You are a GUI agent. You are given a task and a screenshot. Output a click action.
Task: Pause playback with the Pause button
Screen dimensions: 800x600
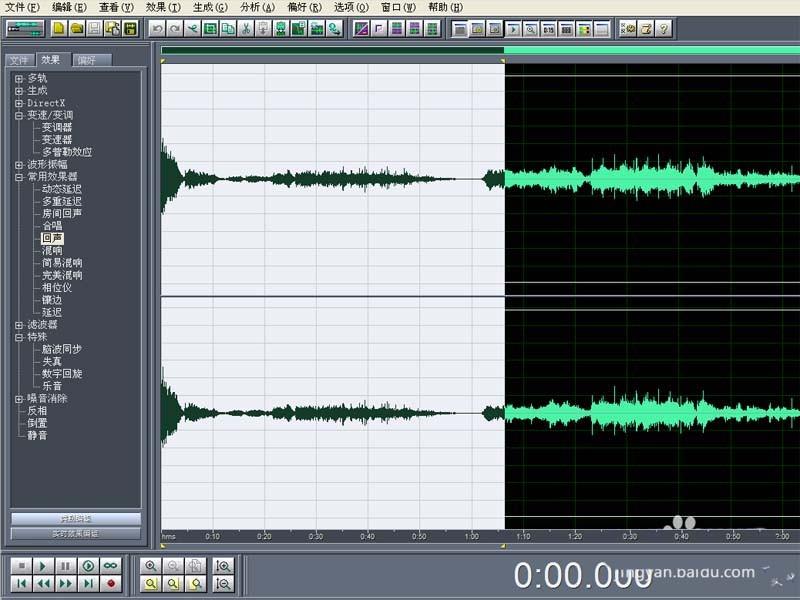point(67,566)
